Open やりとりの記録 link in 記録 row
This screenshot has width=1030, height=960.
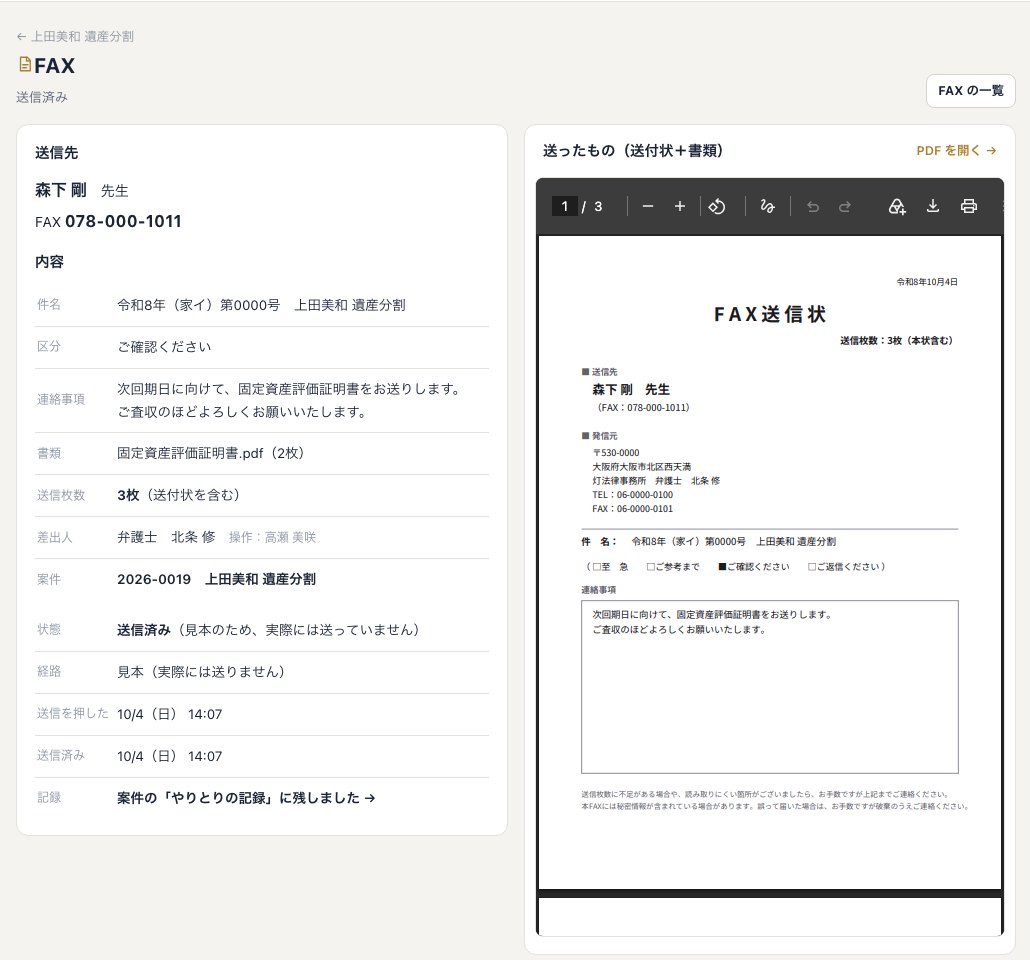[246, 798]
